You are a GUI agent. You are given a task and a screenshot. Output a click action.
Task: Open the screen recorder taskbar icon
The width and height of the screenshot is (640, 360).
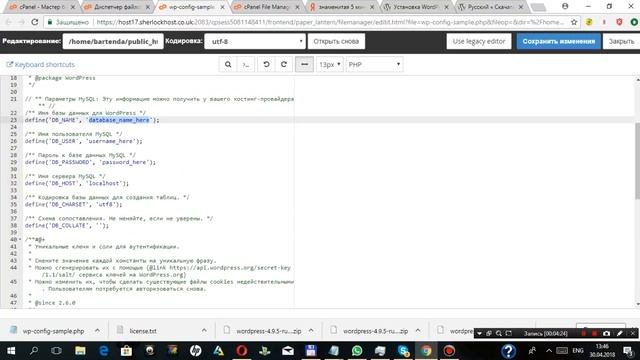(449, 351)
